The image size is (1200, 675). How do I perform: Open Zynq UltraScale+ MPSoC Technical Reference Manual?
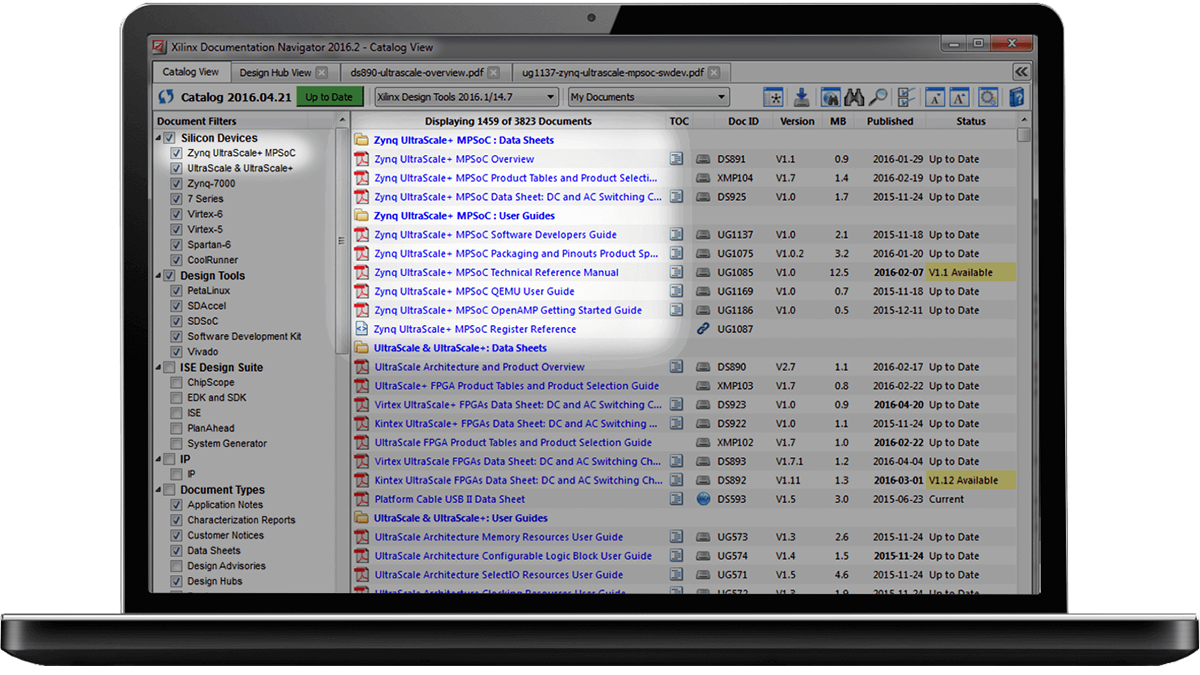496,273
